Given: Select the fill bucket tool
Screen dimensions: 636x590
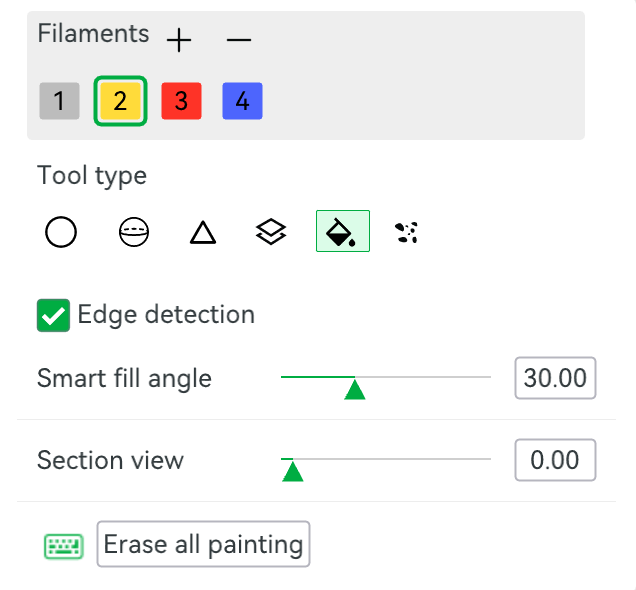Looking at the screenshot, I should tap(343, 231).
